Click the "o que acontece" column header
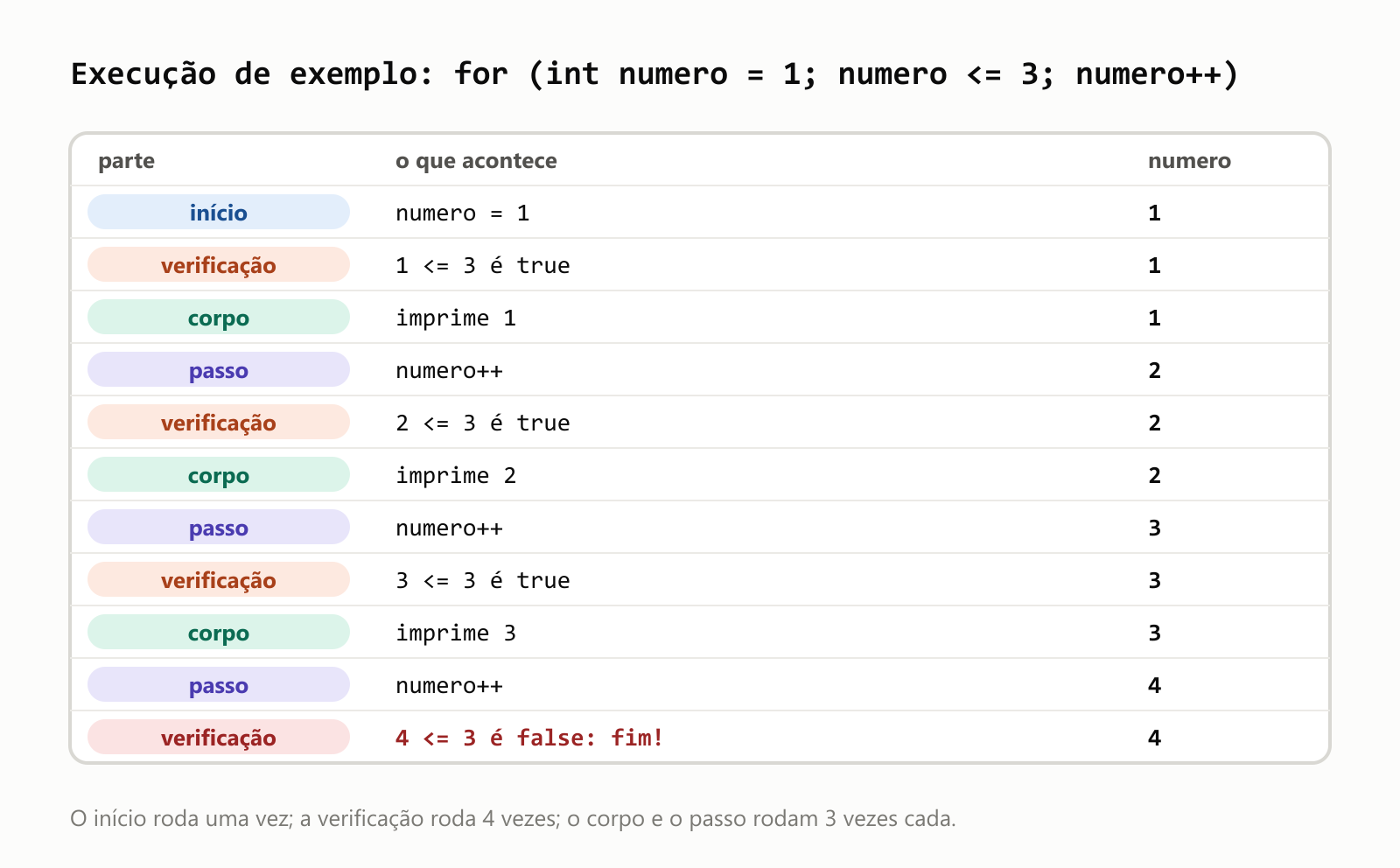The image size is (1400, 868). (476, 161)
